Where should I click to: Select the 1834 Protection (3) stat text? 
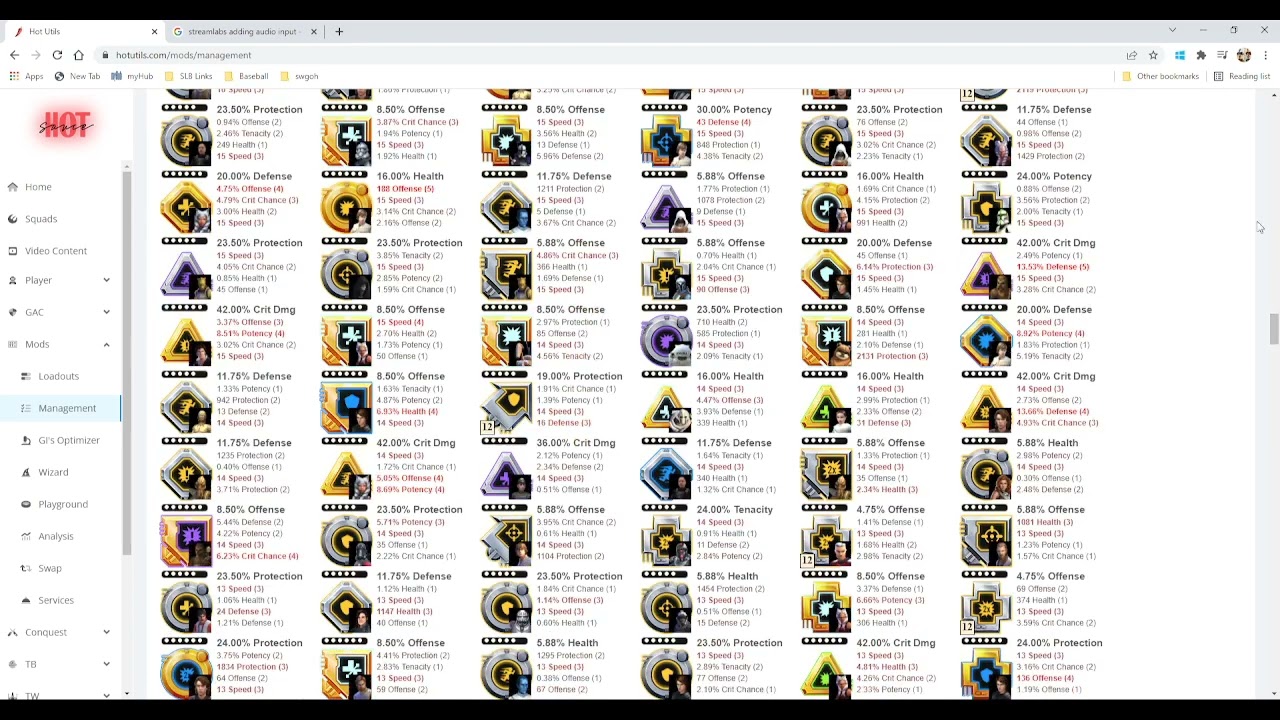[x=252, y=667]
